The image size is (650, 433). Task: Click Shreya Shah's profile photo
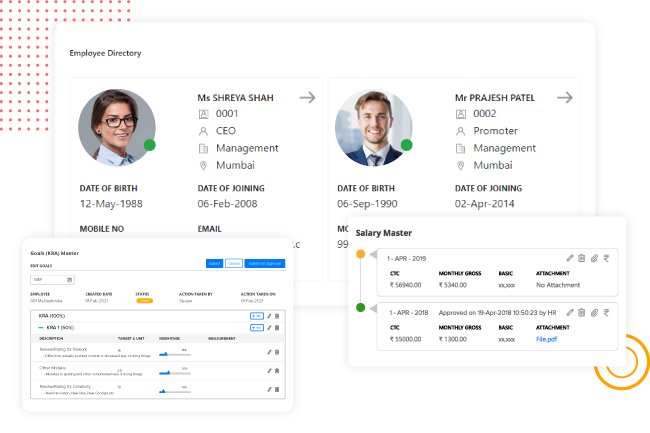pos(116,124)
